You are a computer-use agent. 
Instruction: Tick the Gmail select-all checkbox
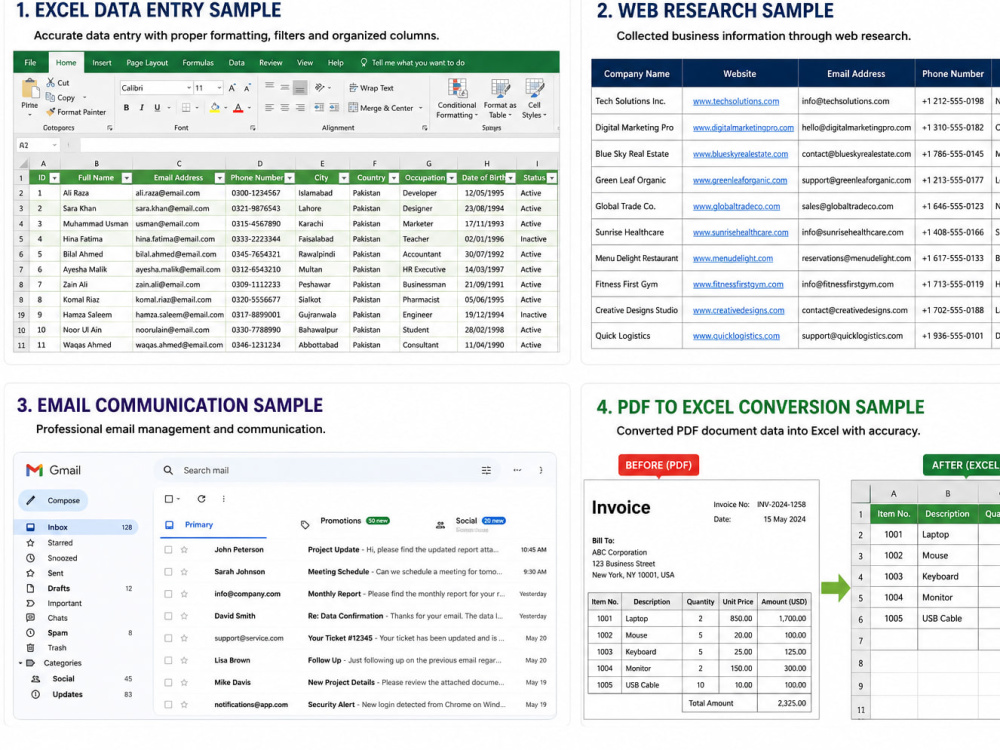tap(169, 499)
